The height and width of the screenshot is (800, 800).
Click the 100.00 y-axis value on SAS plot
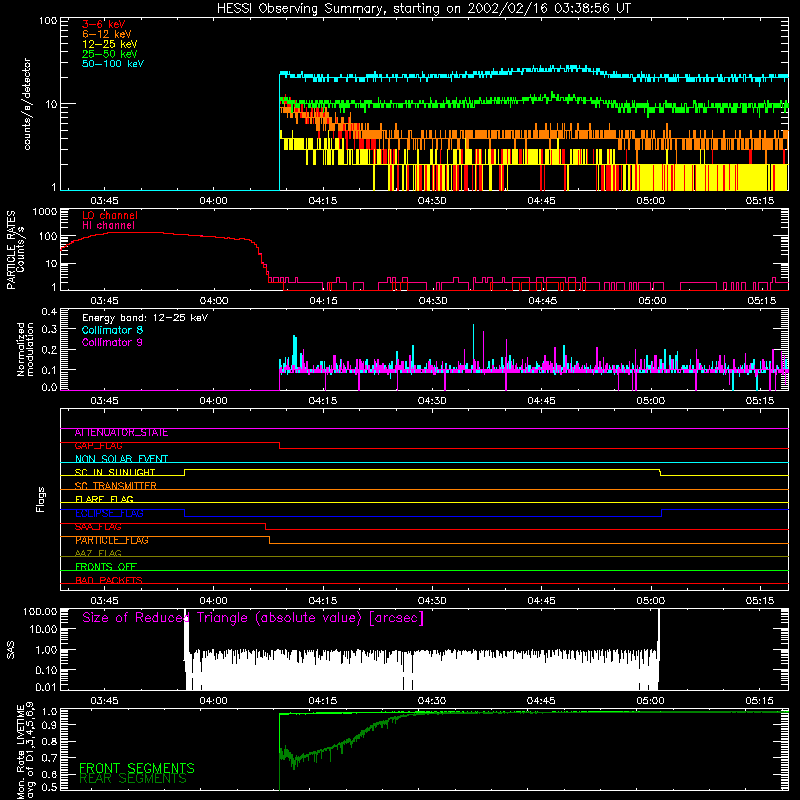point(40,612)
